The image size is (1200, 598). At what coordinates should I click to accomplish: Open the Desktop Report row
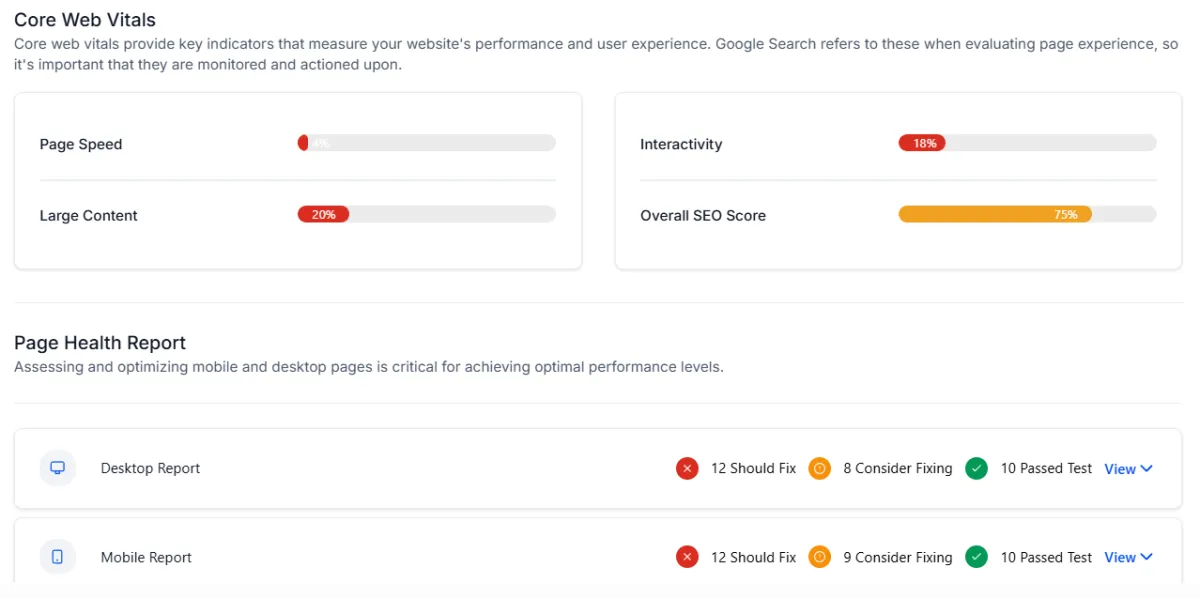[598, 468]
